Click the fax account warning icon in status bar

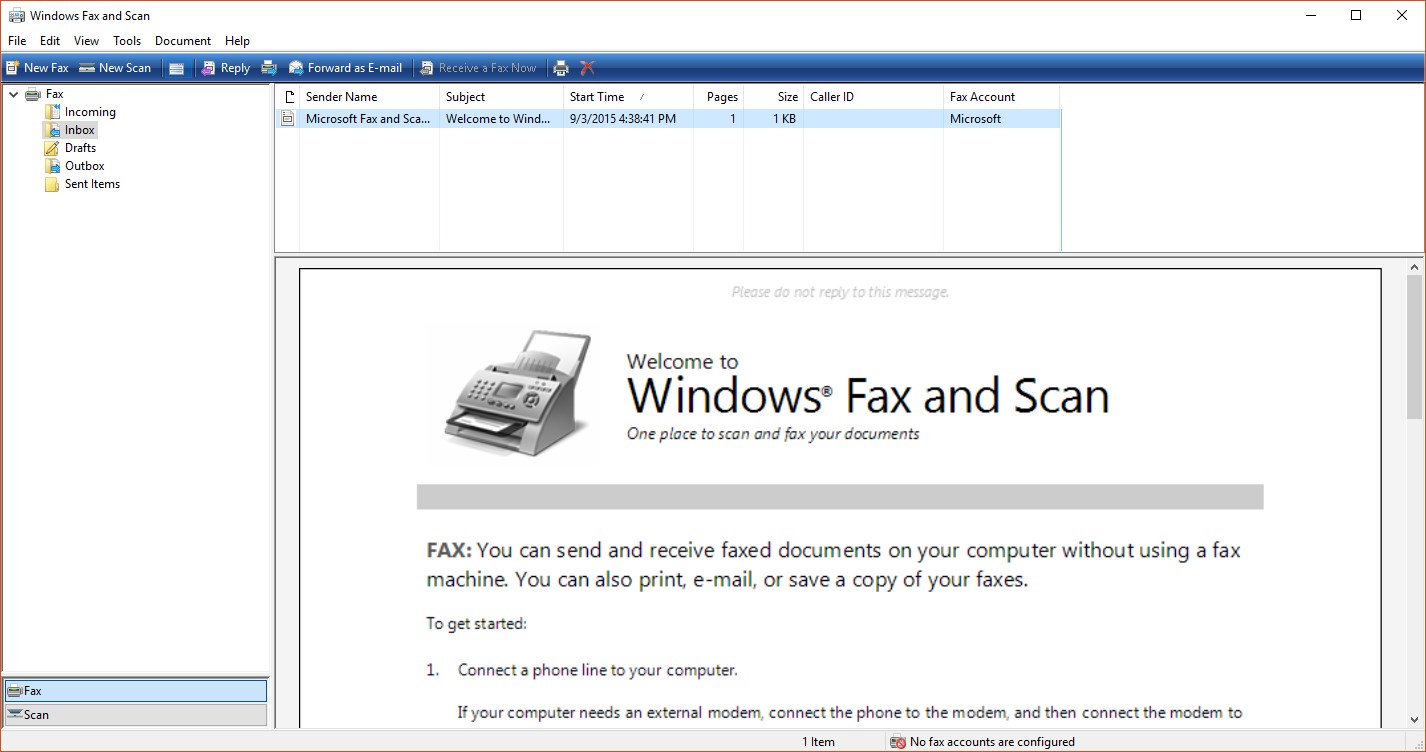897,741
